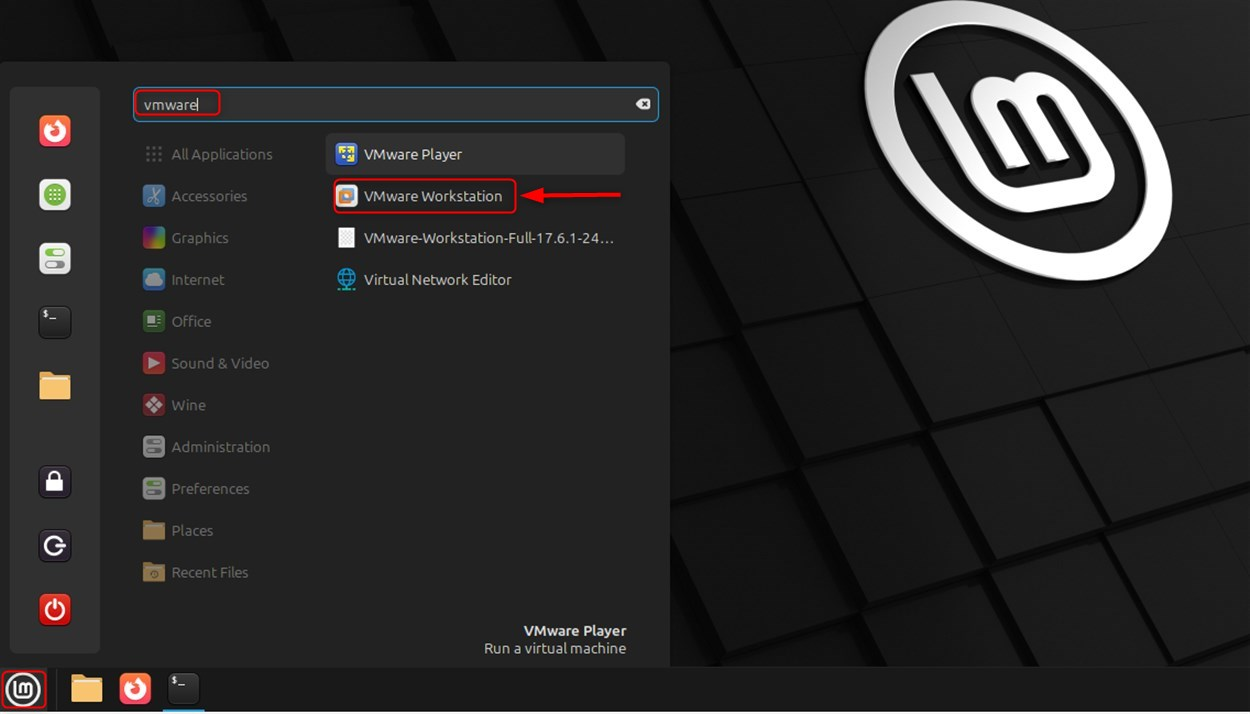Image resolution: width=1250 pixels, height=714 pixels.
Task: Select Sound & Video category
Action: coord(206,364)
